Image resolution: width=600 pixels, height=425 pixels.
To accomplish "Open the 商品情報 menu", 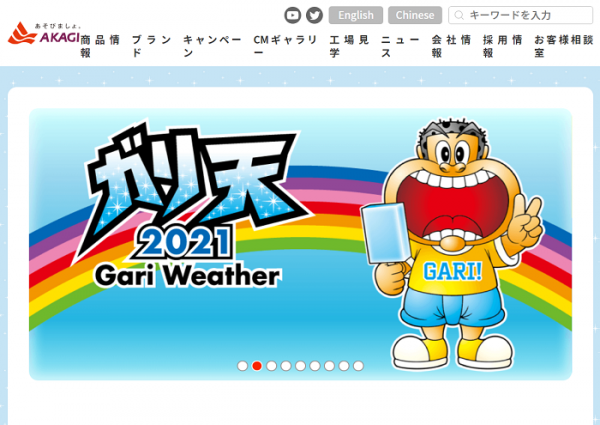I will tap(100, 47).
